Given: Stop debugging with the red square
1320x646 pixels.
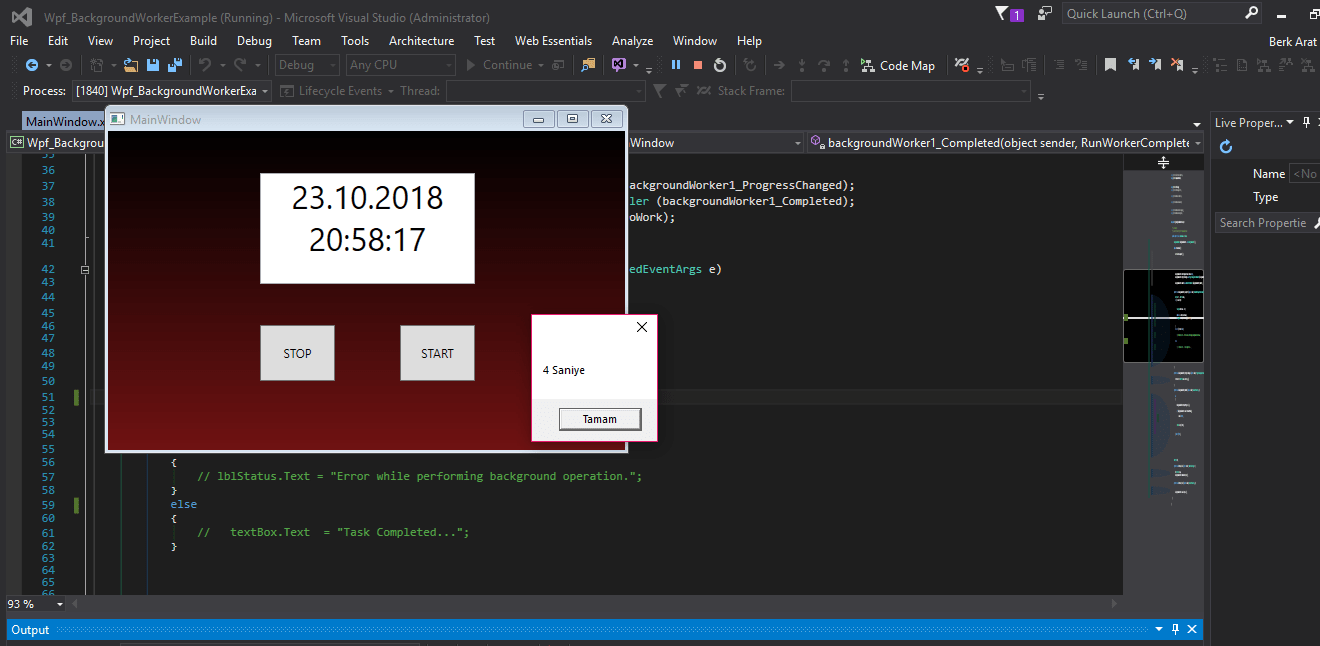Looking at the screenshot, I should (x=698, y=65).
